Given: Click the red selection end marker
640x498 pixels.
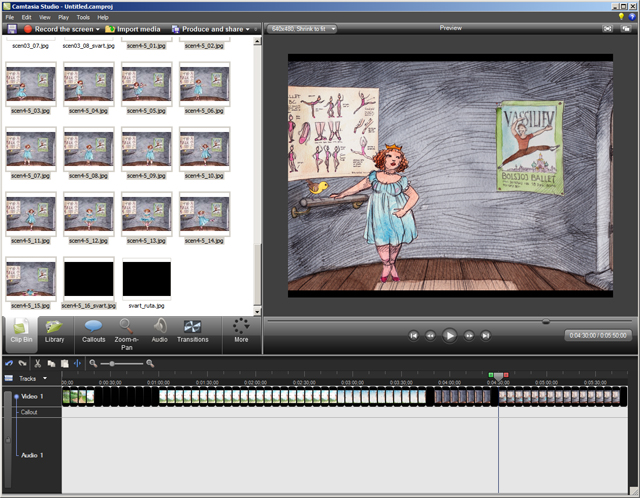Looking at the screenshot, I should pos(506,375).
